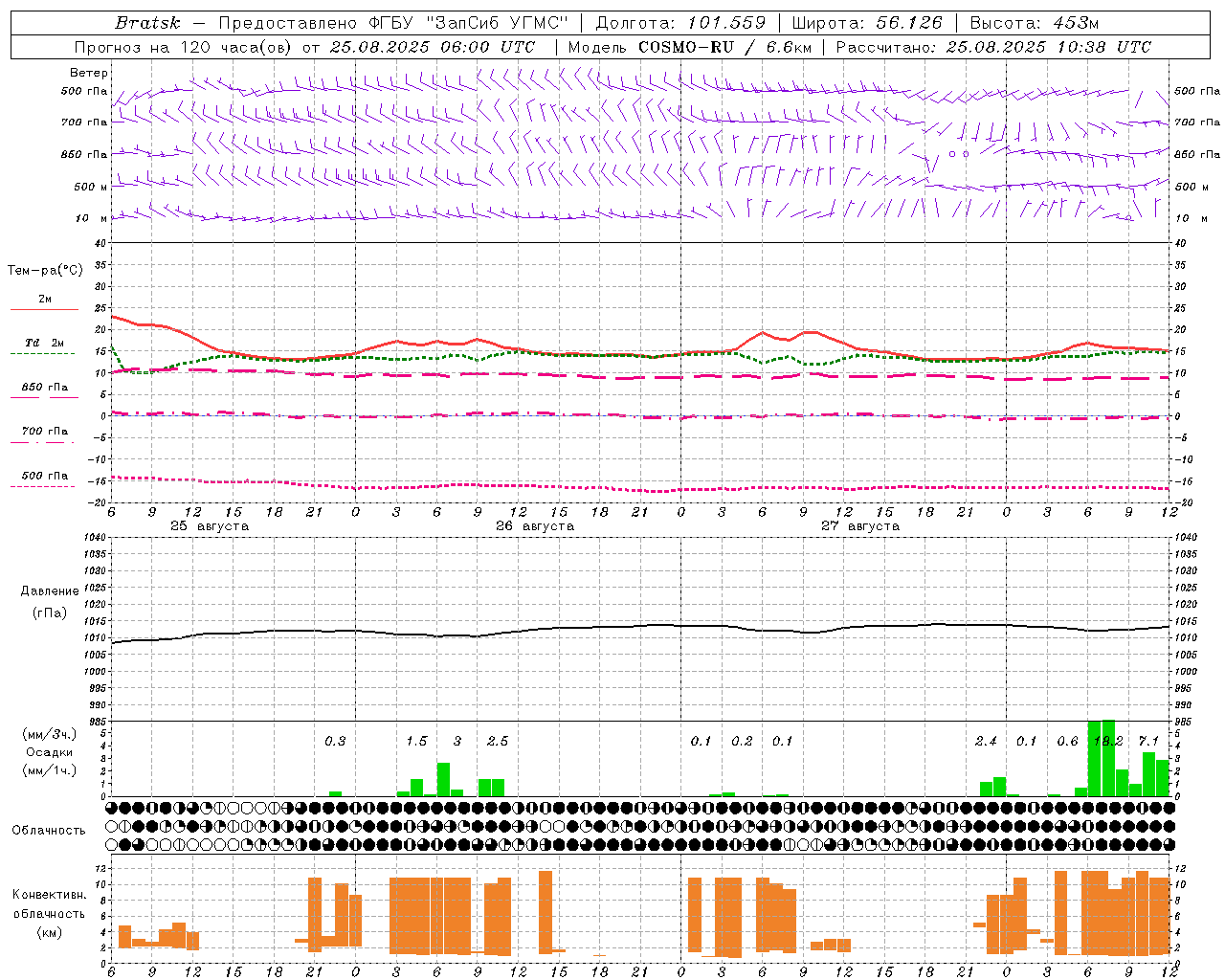The image size is (1225, 980).
Task: Click the "Конвективн." convective cloud label
Action: tap(49, 895)
